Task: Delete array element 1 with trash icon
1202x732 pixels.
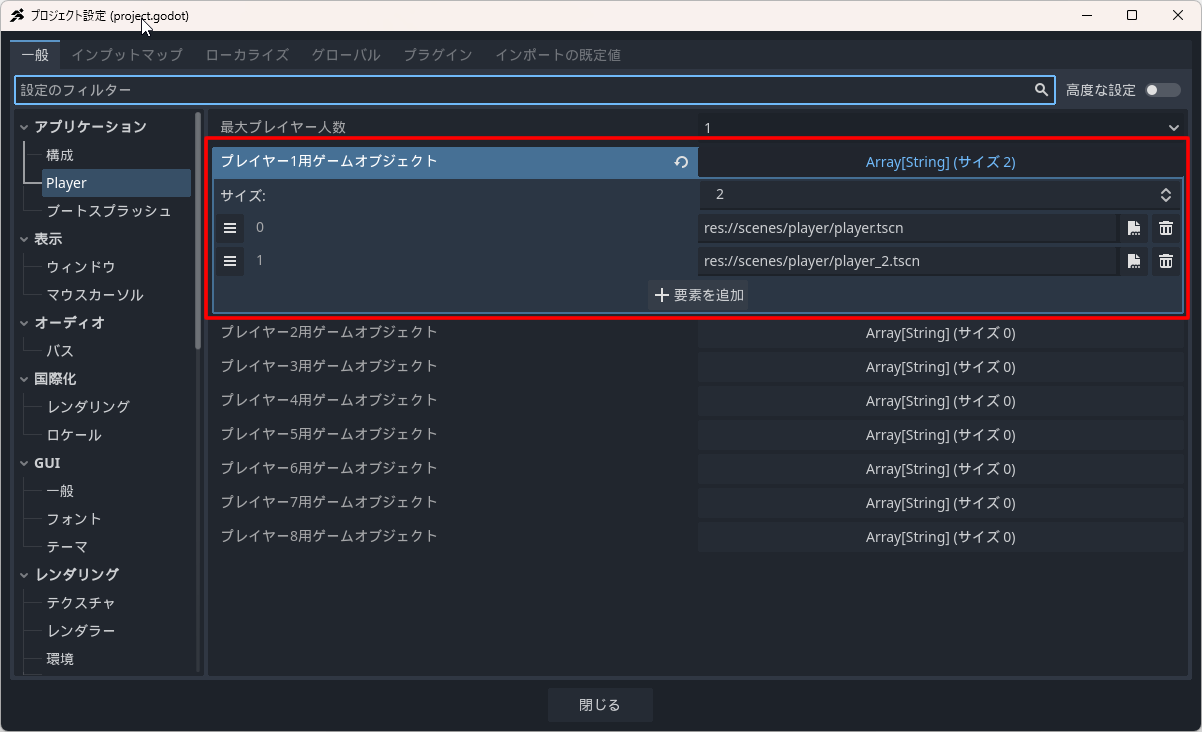Action: [x=1165, y=261]
